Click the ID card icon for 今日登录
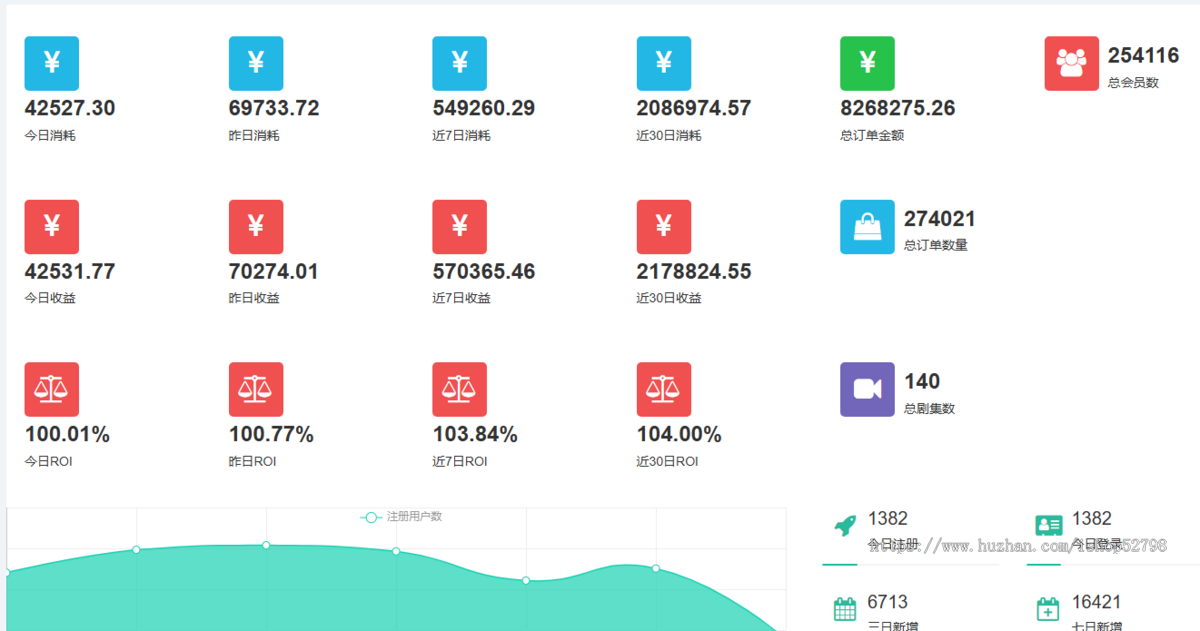1200x631 pixels. [x=1049, y=525]
